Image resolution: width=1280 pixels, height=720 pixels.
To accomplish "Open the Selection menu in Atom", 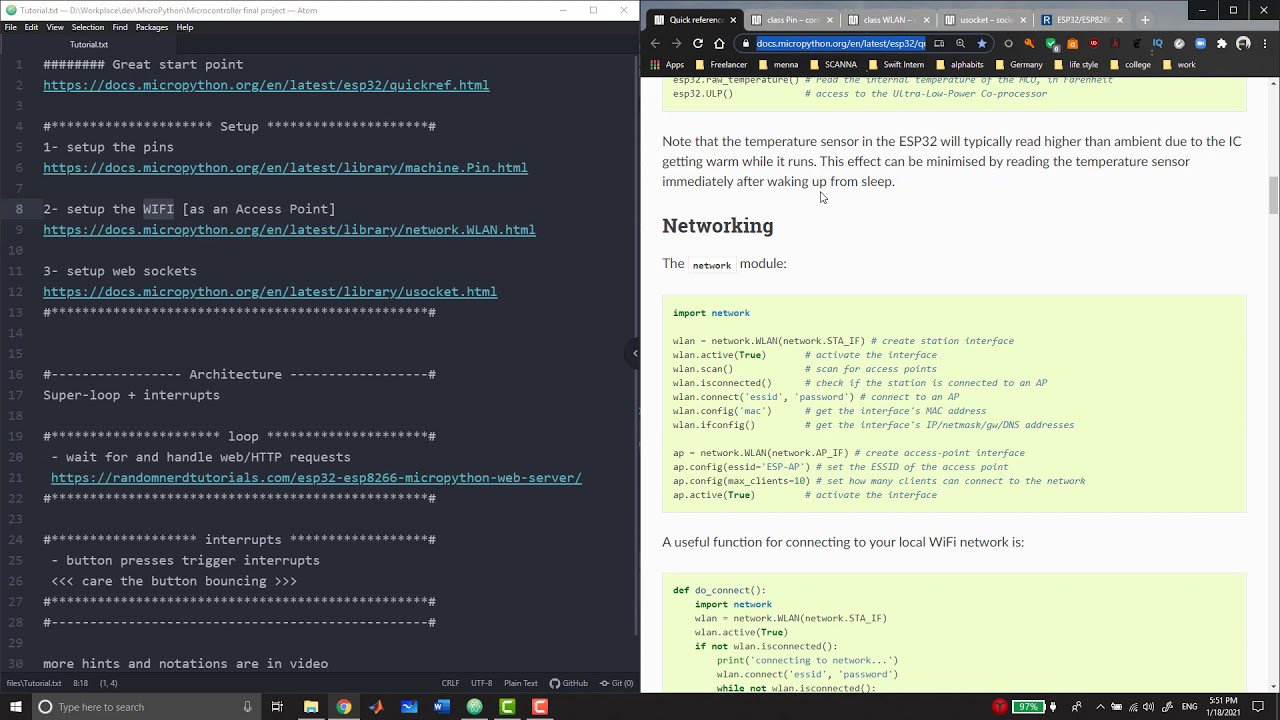I will (87, 27).
